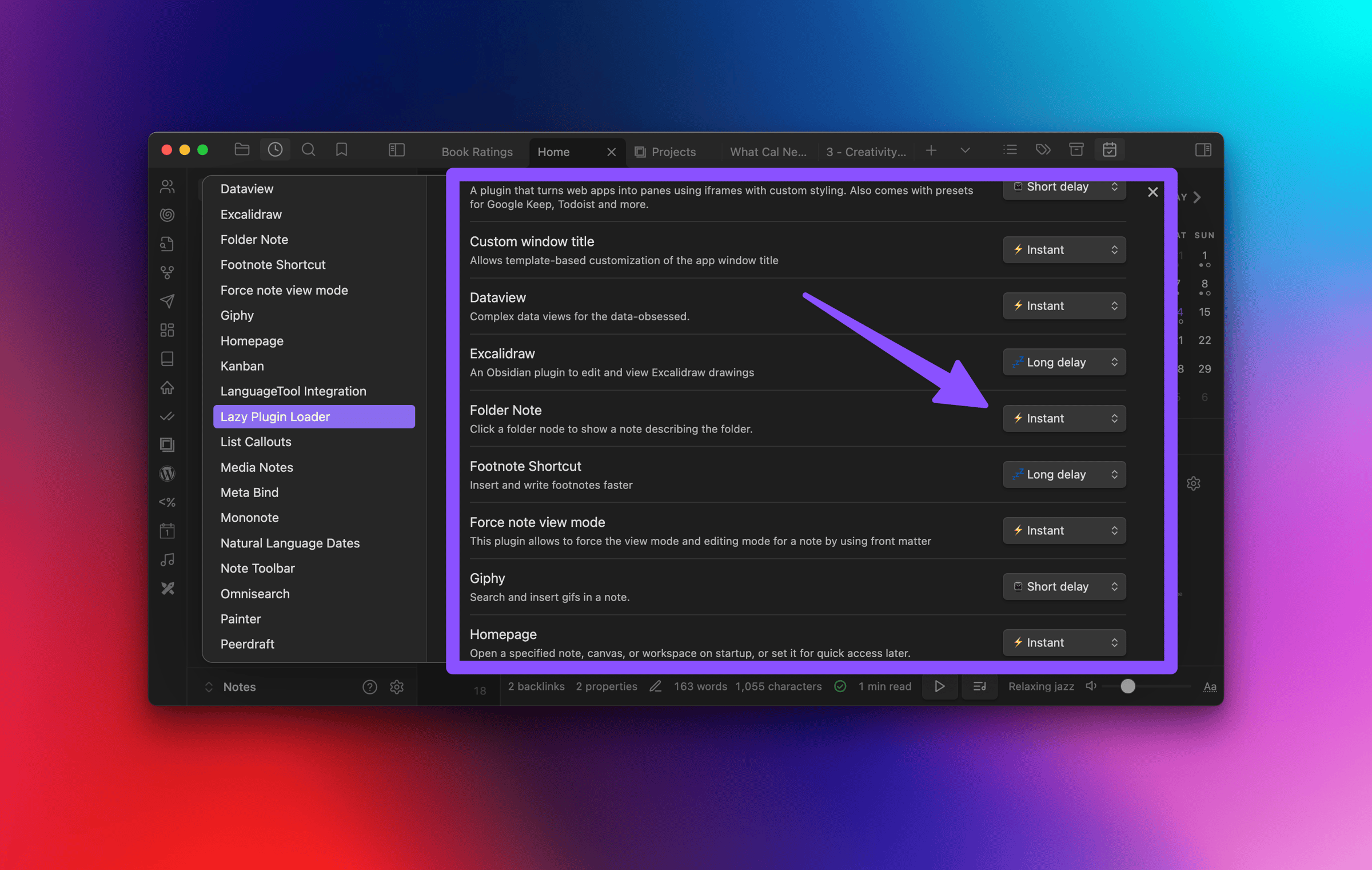This screenshot has height=870, width=1372.
Task: Click the green check status icon
Action: 840,686
